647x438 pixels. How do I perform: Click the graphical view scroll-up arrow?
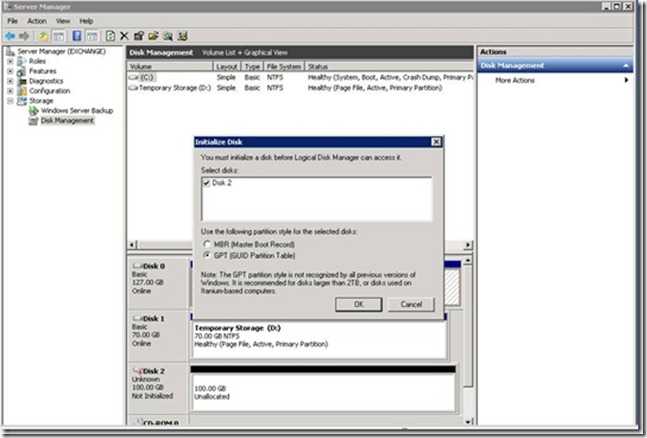coord(468,260)
